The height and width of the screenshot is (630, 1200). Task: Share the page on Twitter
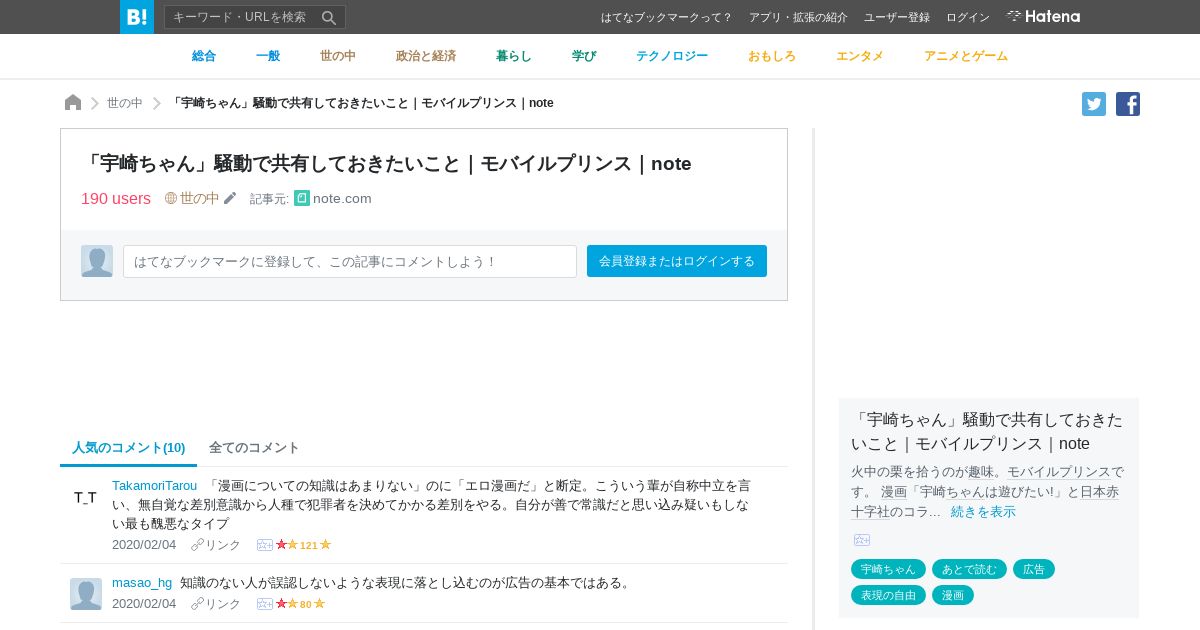pos(1094,104)
